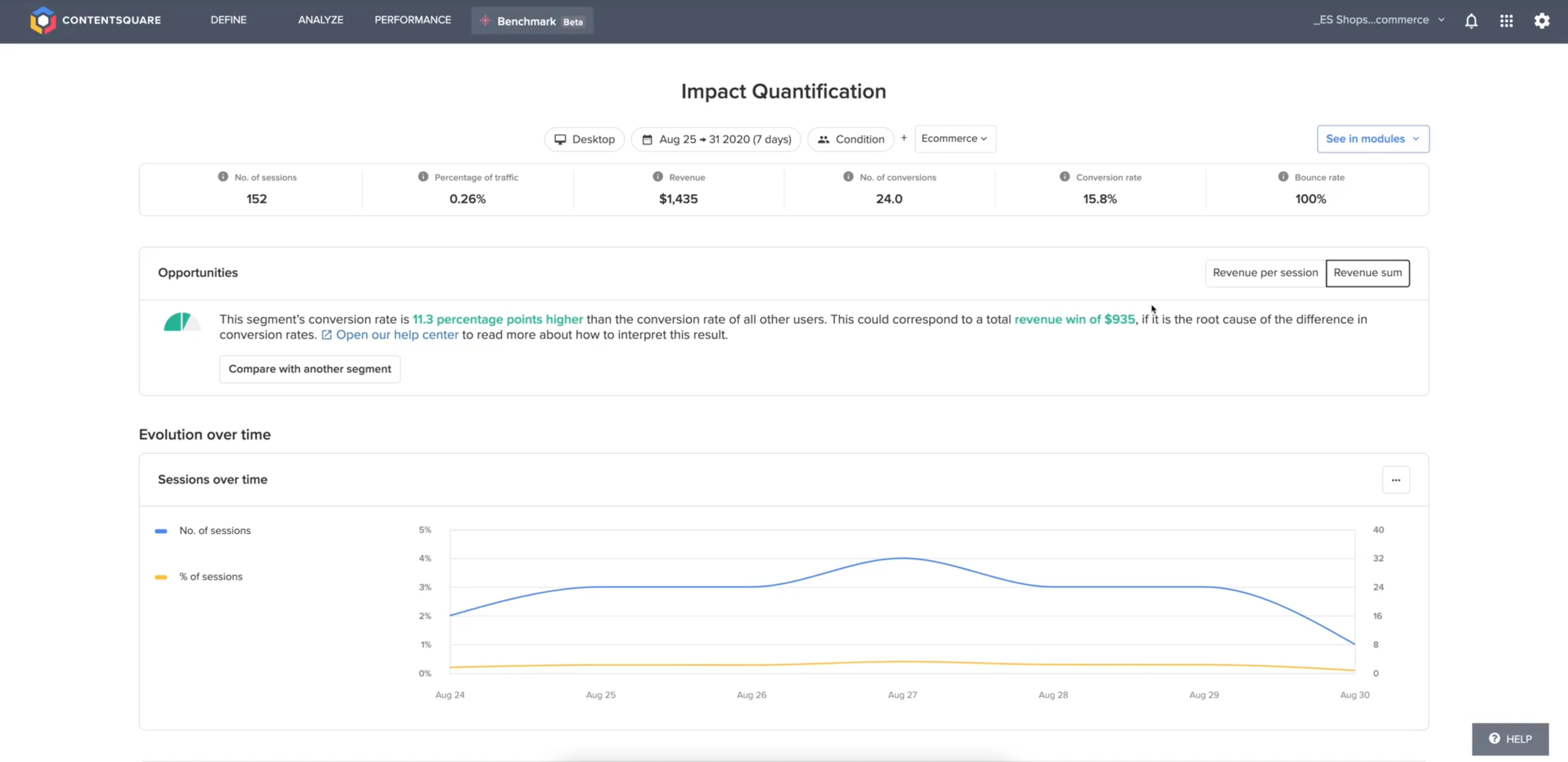The width and height of the screenshot is (1568, 762).
Task: Click info icon next to Revenue
Action: (x=657, y=177)
